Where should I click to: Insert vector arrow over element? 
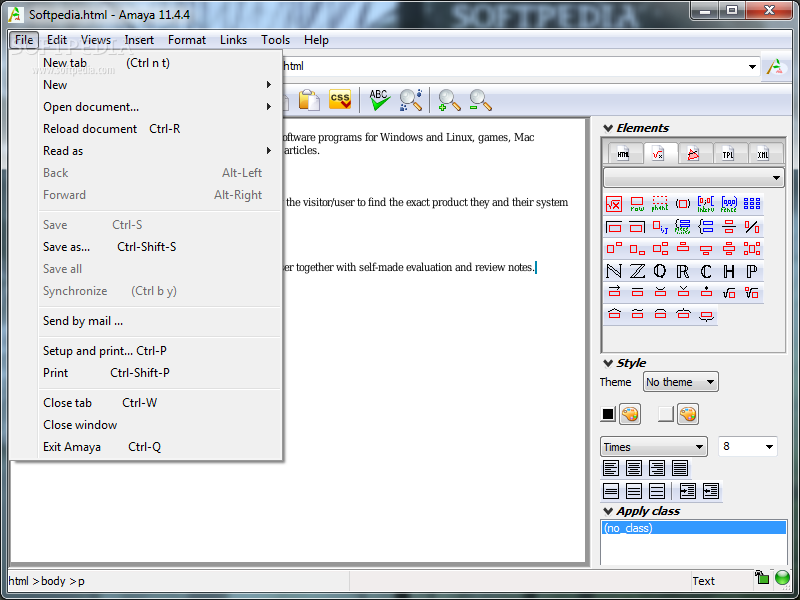(x=614, y=292)
